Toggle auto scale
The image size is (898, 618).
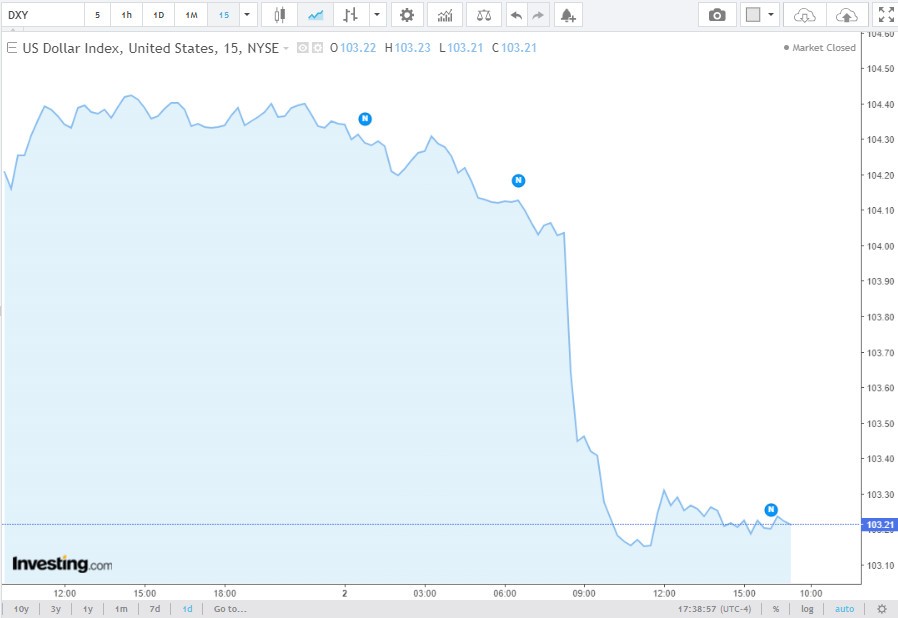tap(844, 609)
